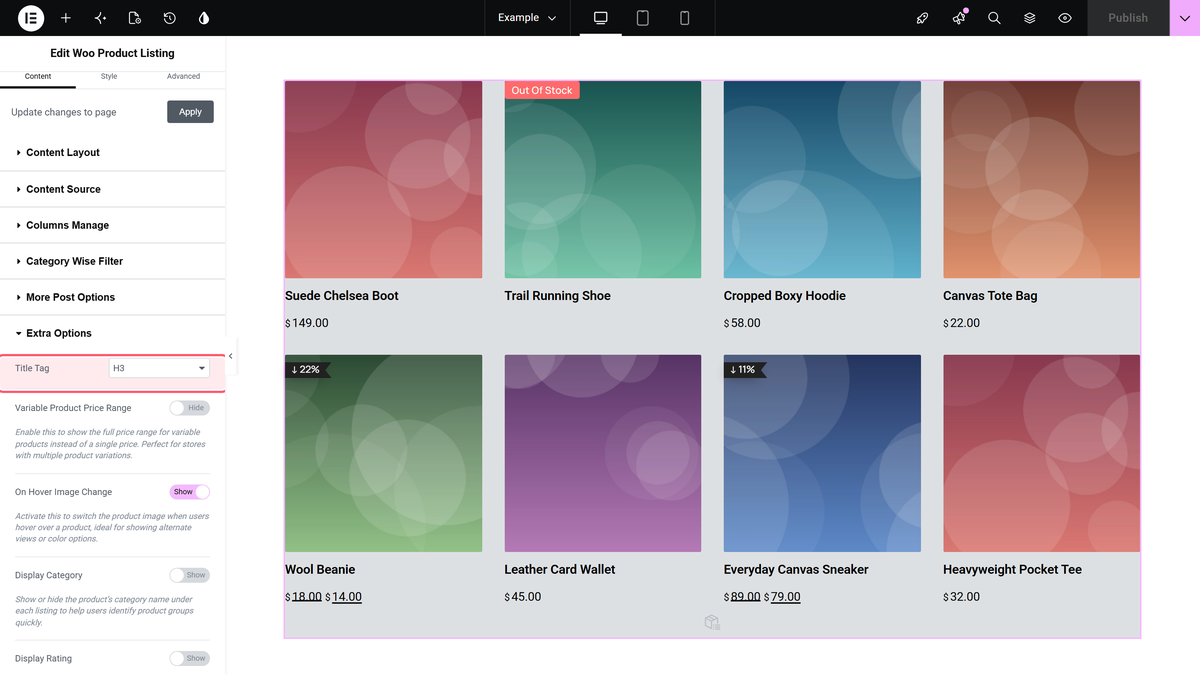Screen dimensions: 1200x675
Task: Select the Everyday Canvas Sneaker product image
Action: [822, 453]
